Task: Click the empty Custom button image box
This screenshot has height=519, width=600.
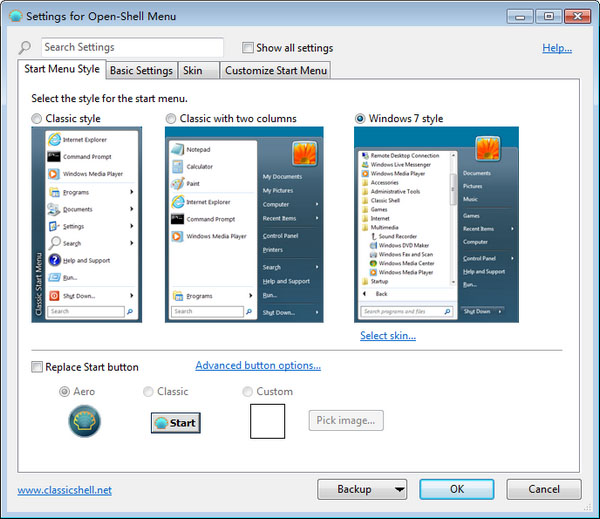Action: pyautogui.click(x=267, y=421)
